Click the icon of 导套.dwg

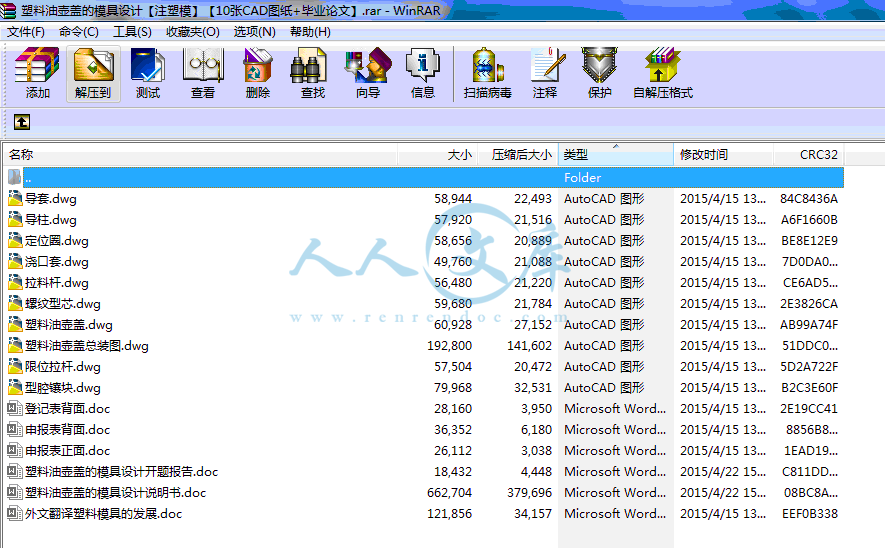click(15, 199)
